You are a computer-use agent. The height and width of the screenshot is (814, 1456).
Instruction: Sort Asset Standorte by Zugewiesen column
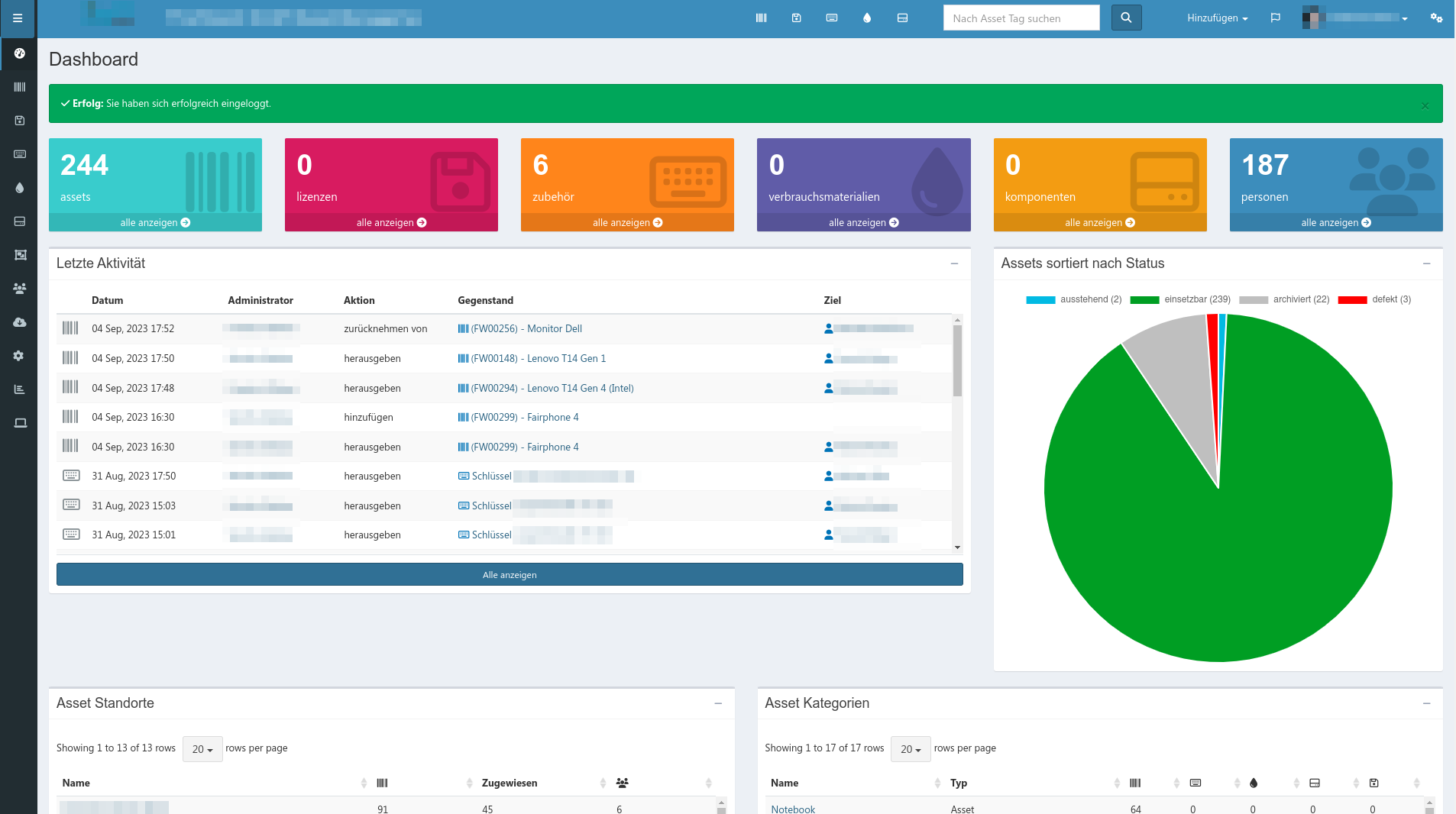[x=510, y=783]
